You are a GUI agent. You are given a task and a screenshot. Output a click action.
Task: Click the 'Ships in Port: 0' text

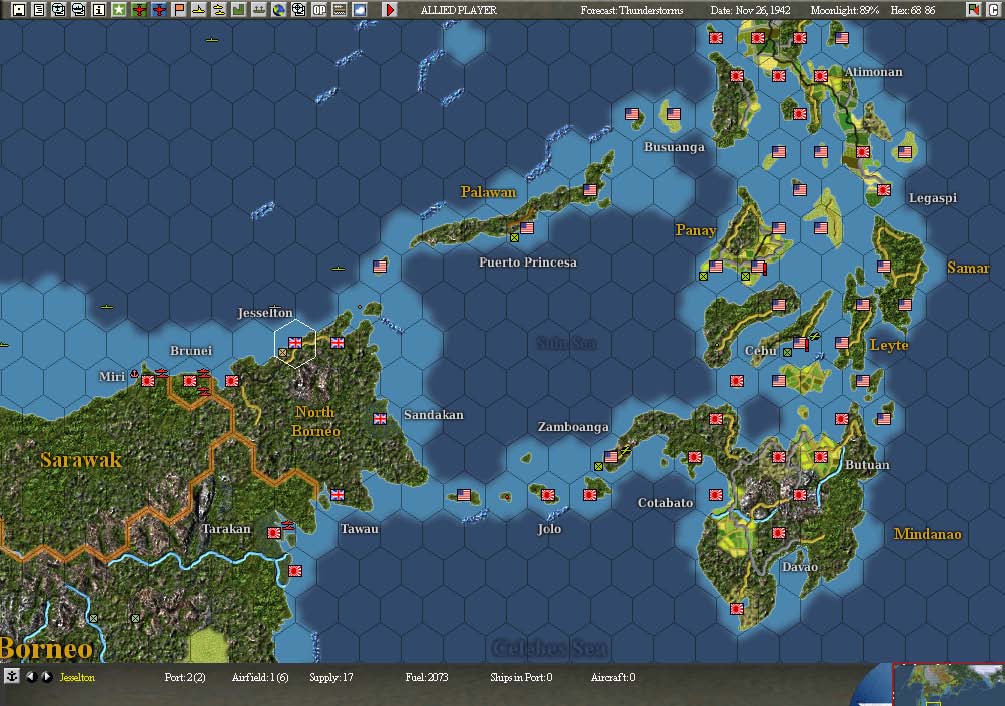pyautogui.click(x=521, y=677)
